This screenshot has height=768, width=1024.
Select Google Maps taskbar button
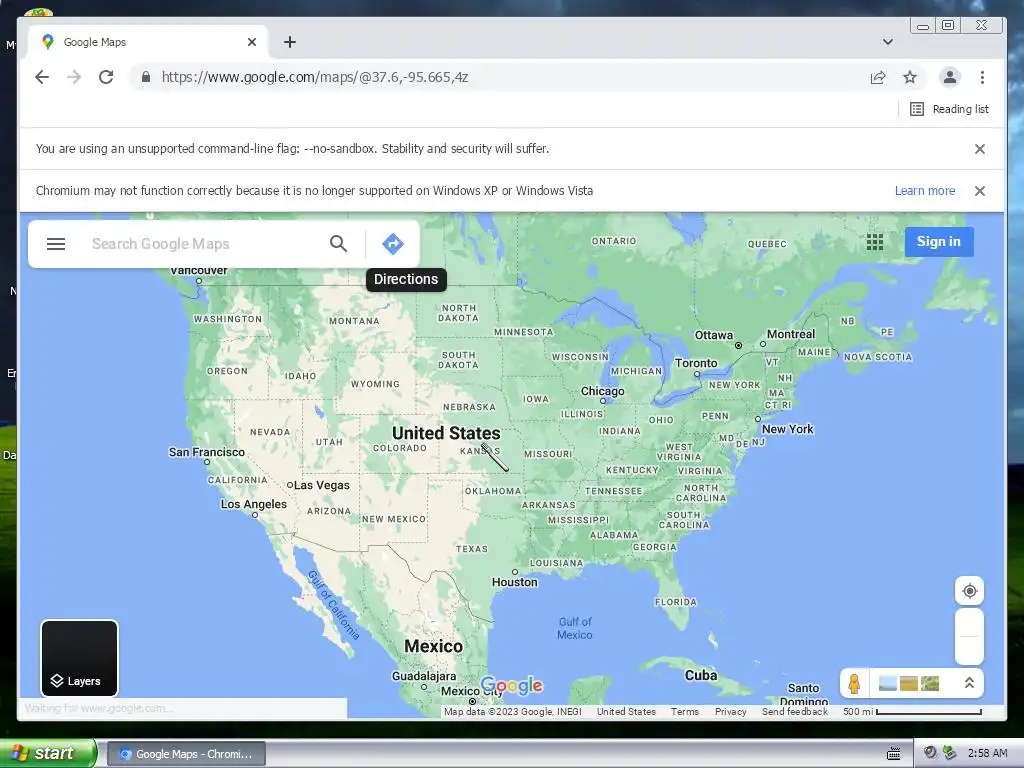pyautogui.click(x=186, y=754)
